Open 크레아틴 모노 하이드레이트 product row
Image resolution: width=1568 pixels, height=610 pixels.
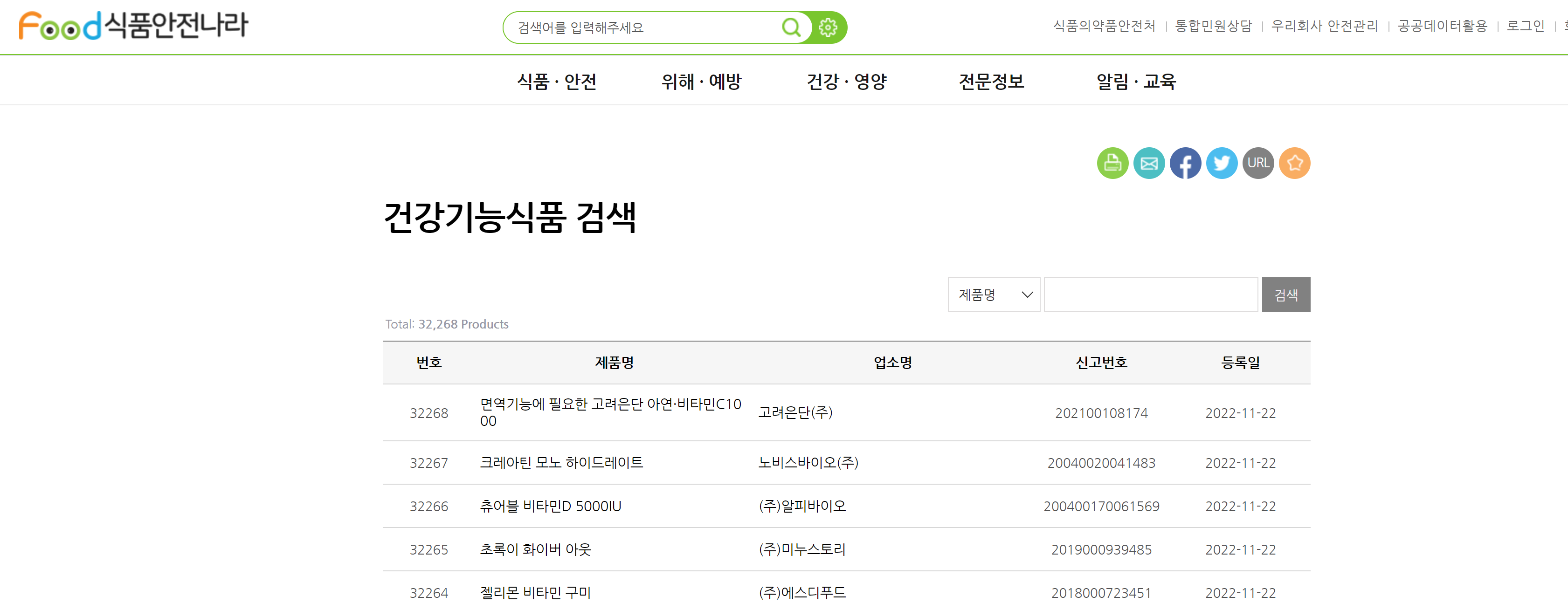coord(561,463)
